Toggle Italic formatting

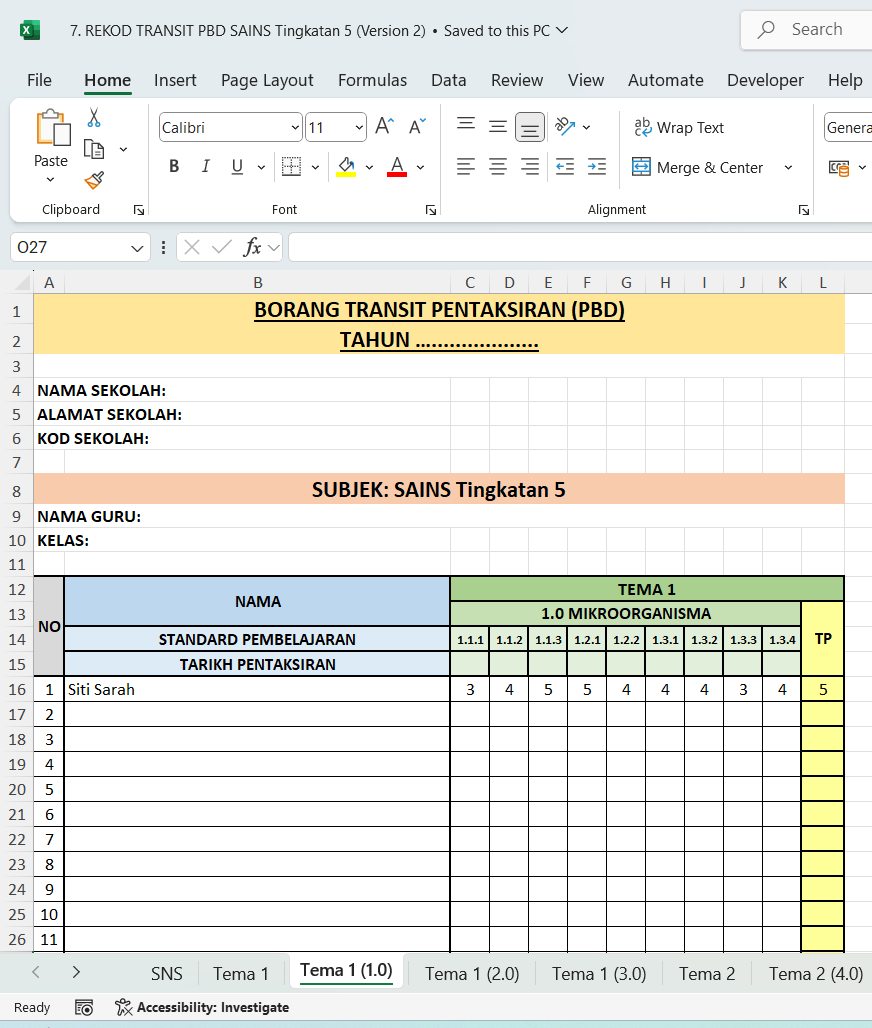tap(206, 167)
